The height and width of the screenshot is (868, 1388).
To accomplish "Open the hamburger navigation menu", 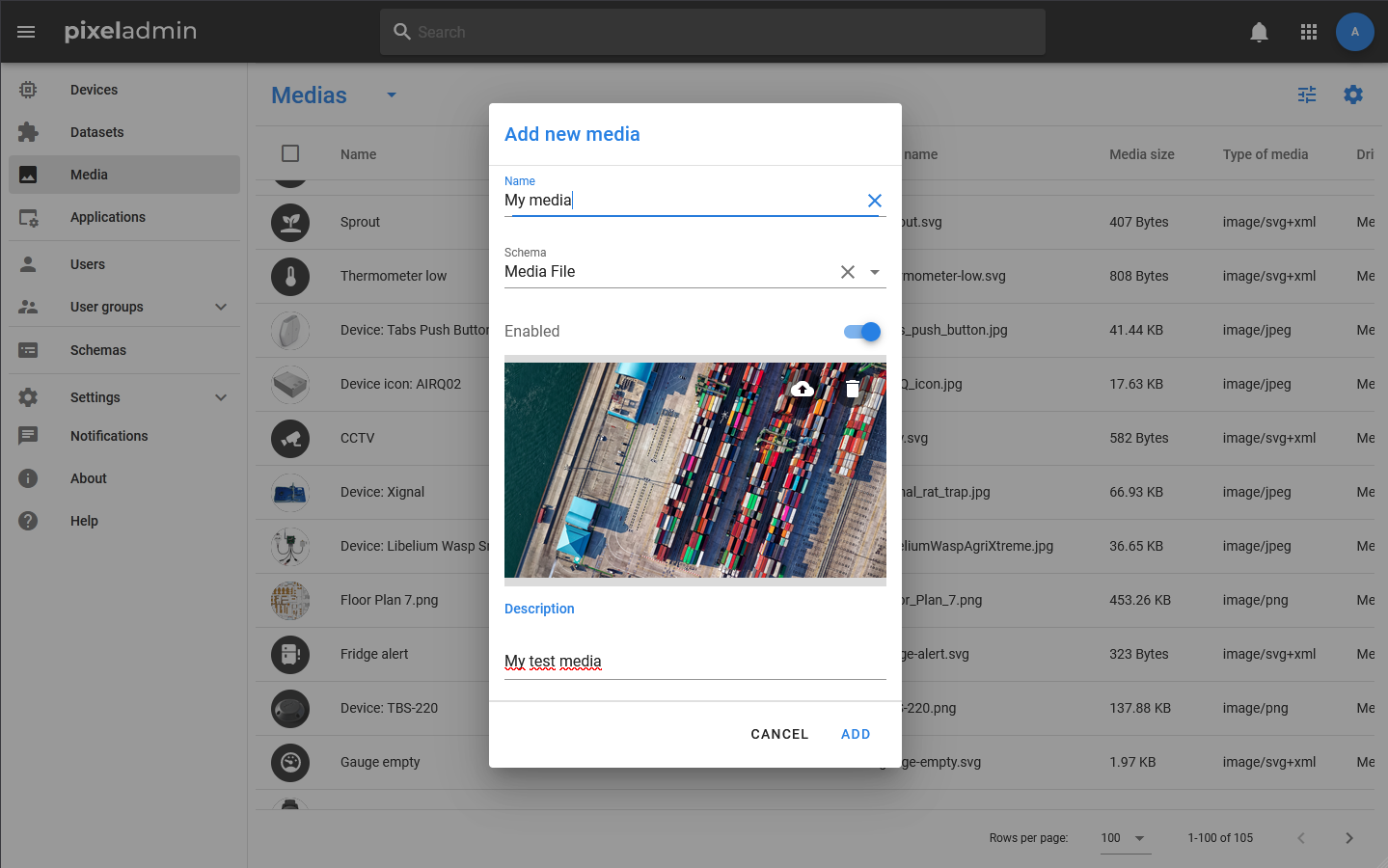I will [26, 32].
